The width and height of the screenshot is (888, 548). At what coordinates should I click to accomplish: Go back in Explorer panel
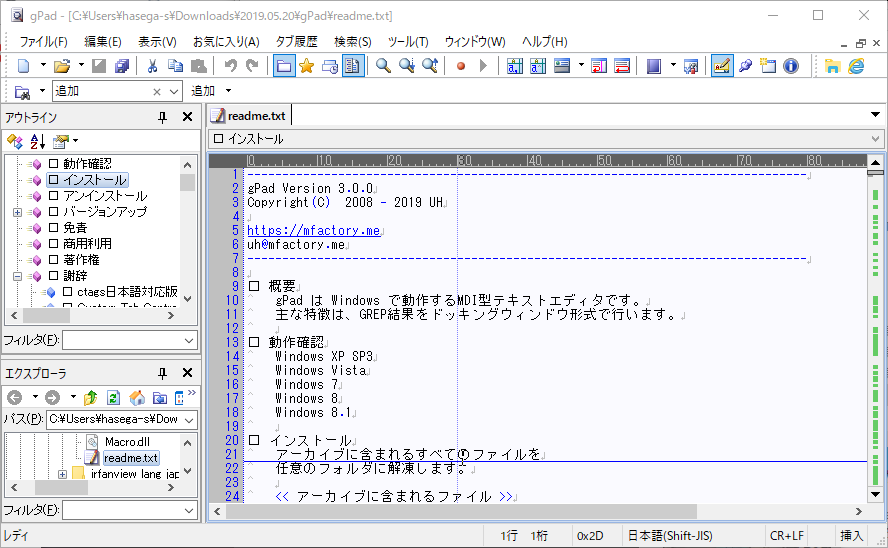tap(15, 397)
